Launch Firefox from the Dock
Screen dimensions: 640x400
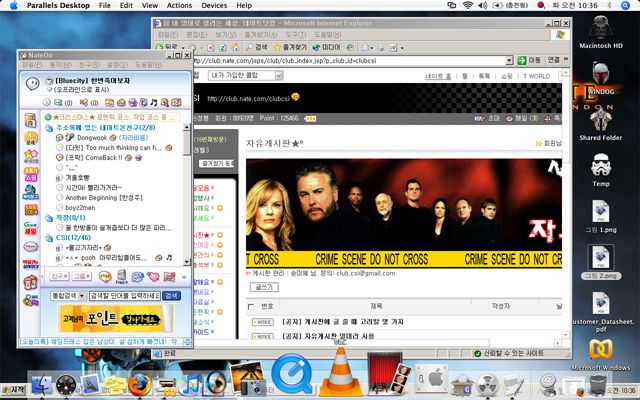[139, 385]
